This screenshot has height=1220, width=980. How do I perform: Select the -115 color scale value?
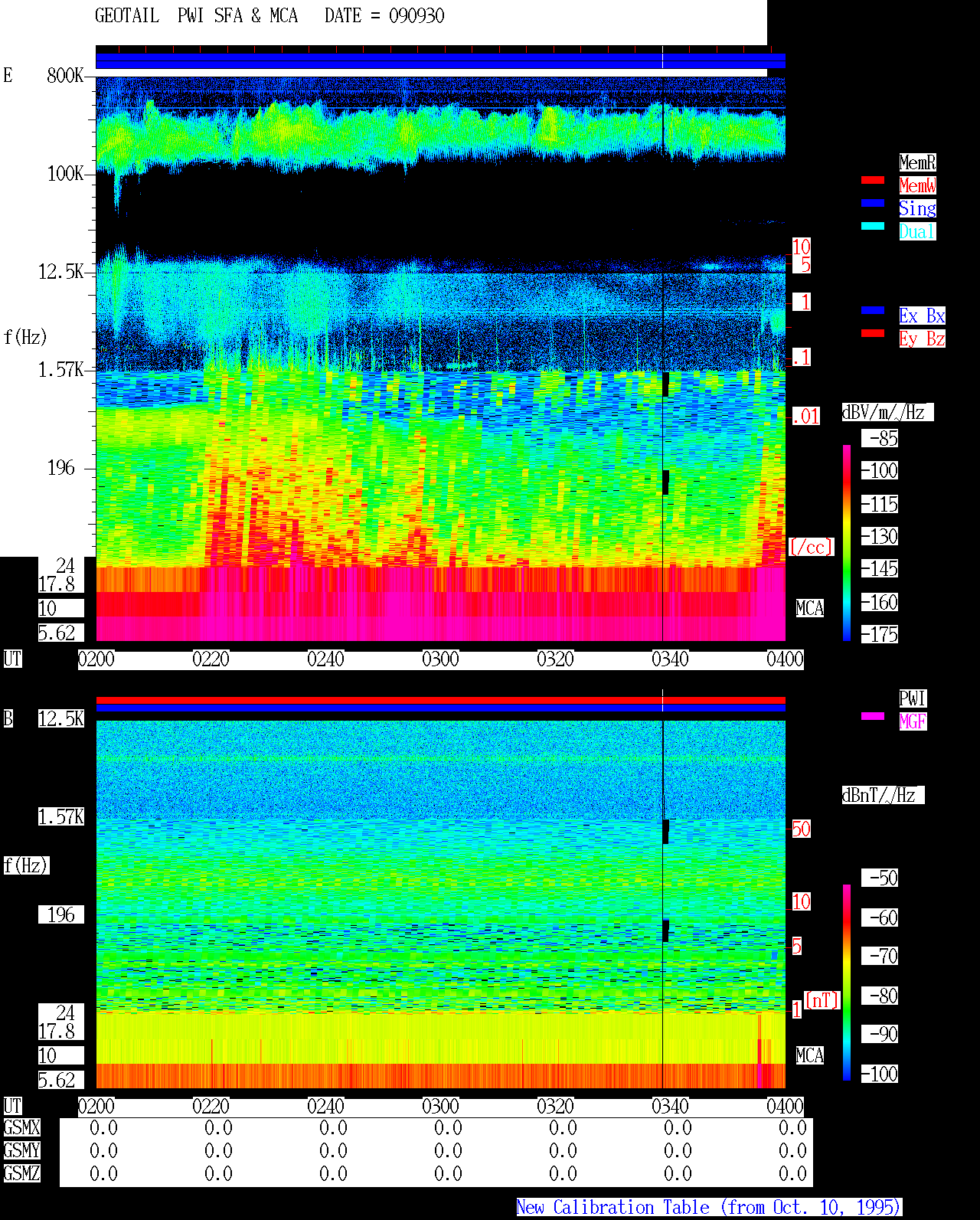click(880, 504)
